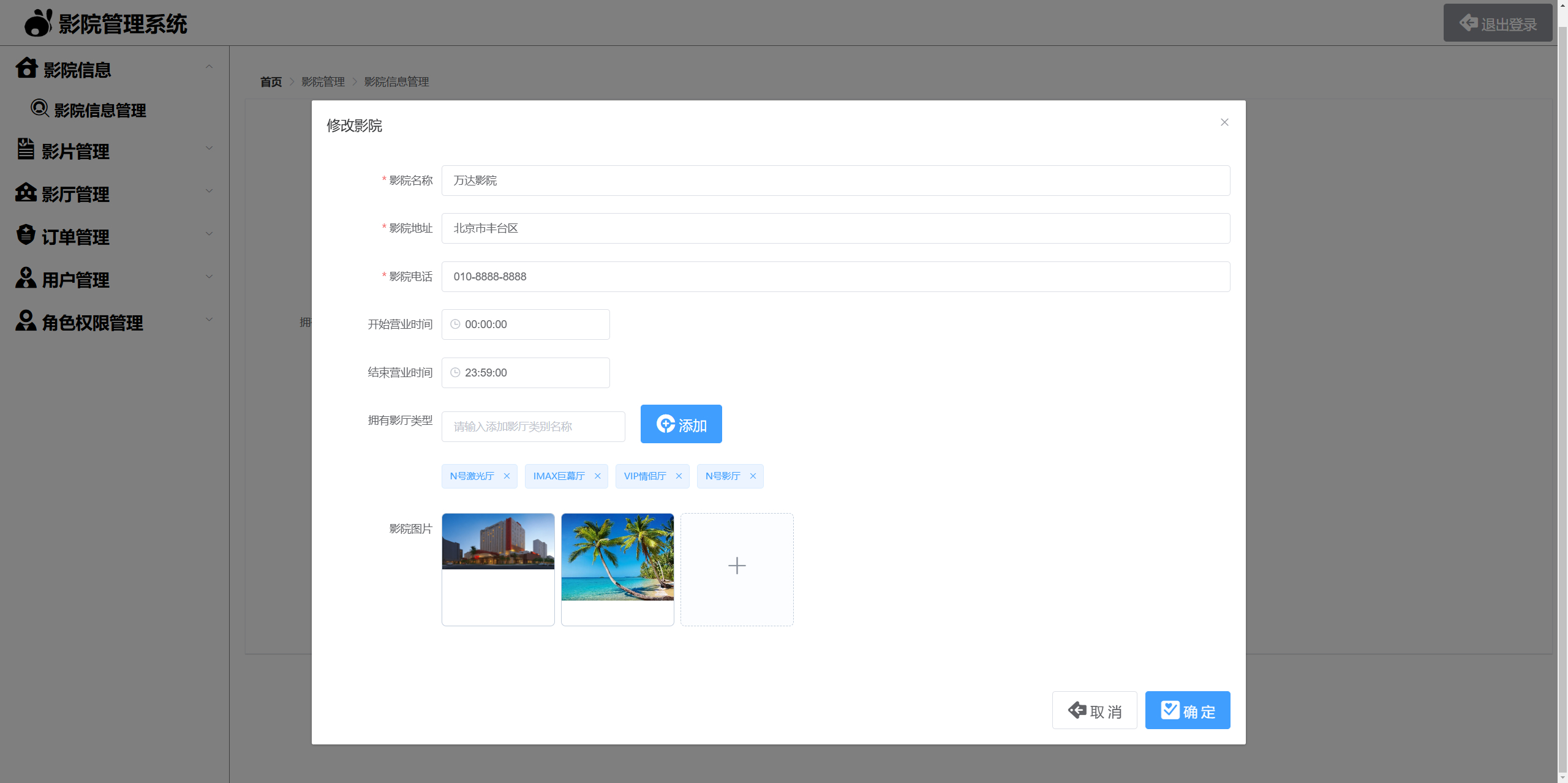Close the 修改影院 dialog with X
The height and width of the screenshot is (783, 1568).
1224,122
